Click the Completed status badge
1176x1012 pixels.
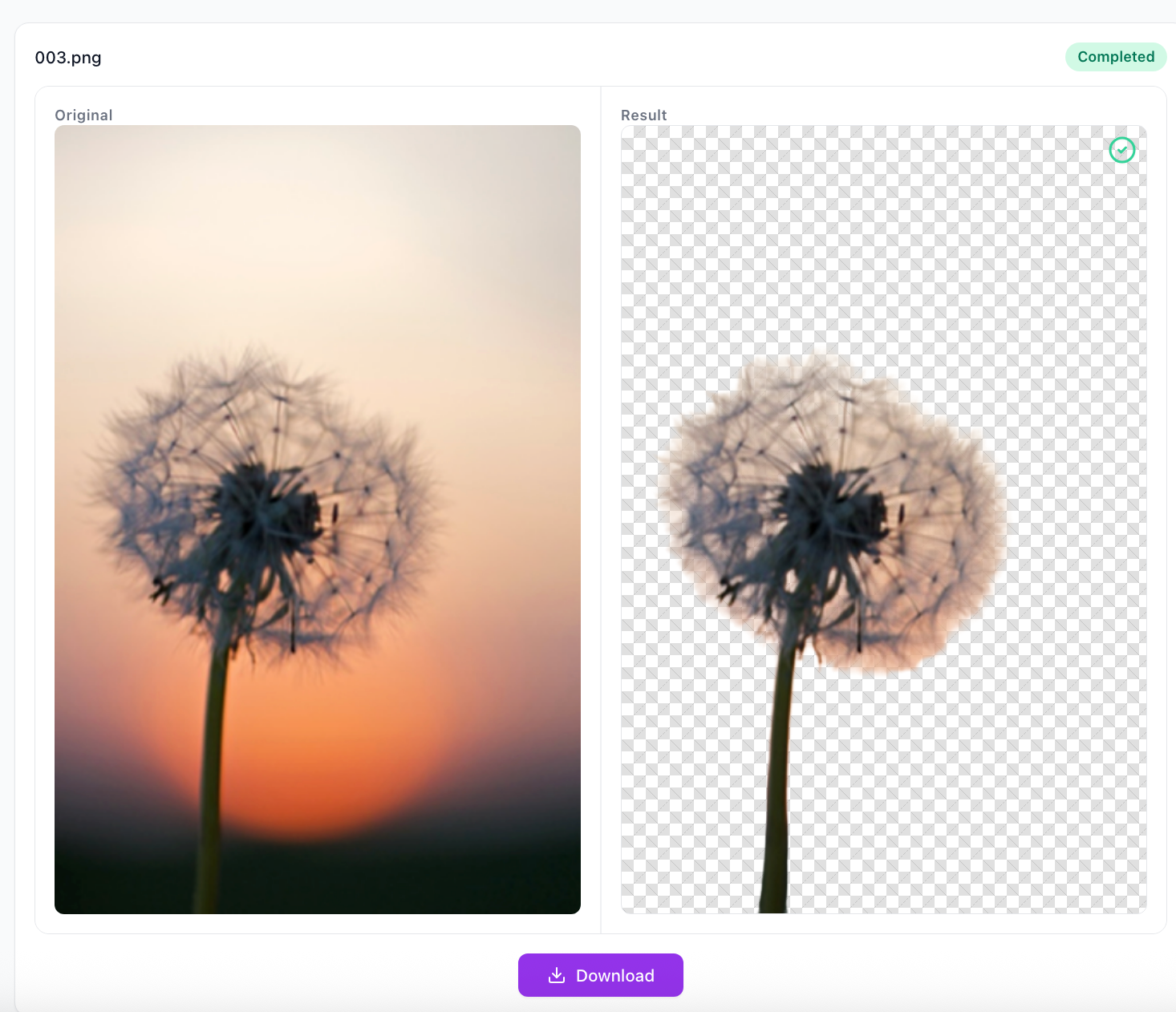tap(1115, 57)
